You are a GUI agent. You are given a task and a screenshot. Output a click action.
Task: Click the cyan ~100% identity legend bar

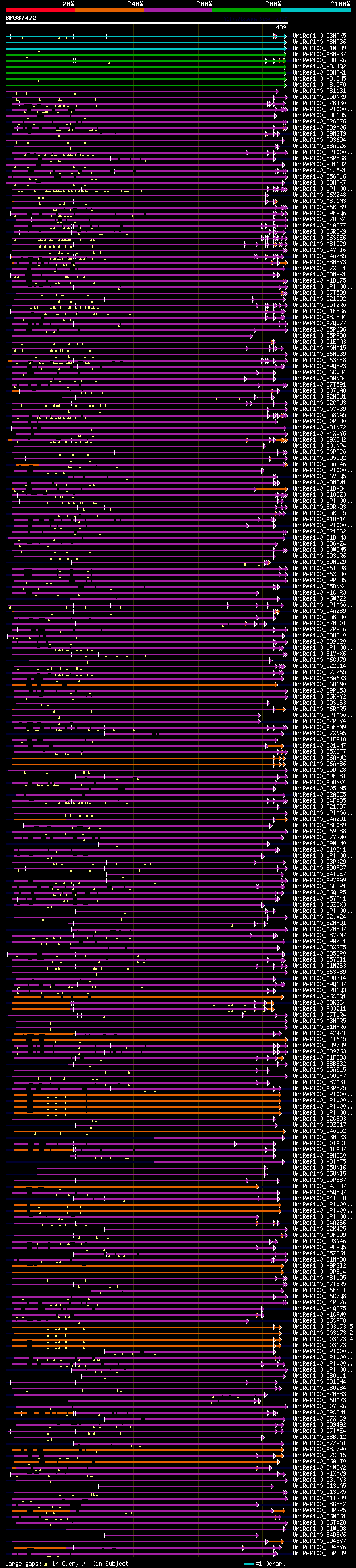[316, 10]
